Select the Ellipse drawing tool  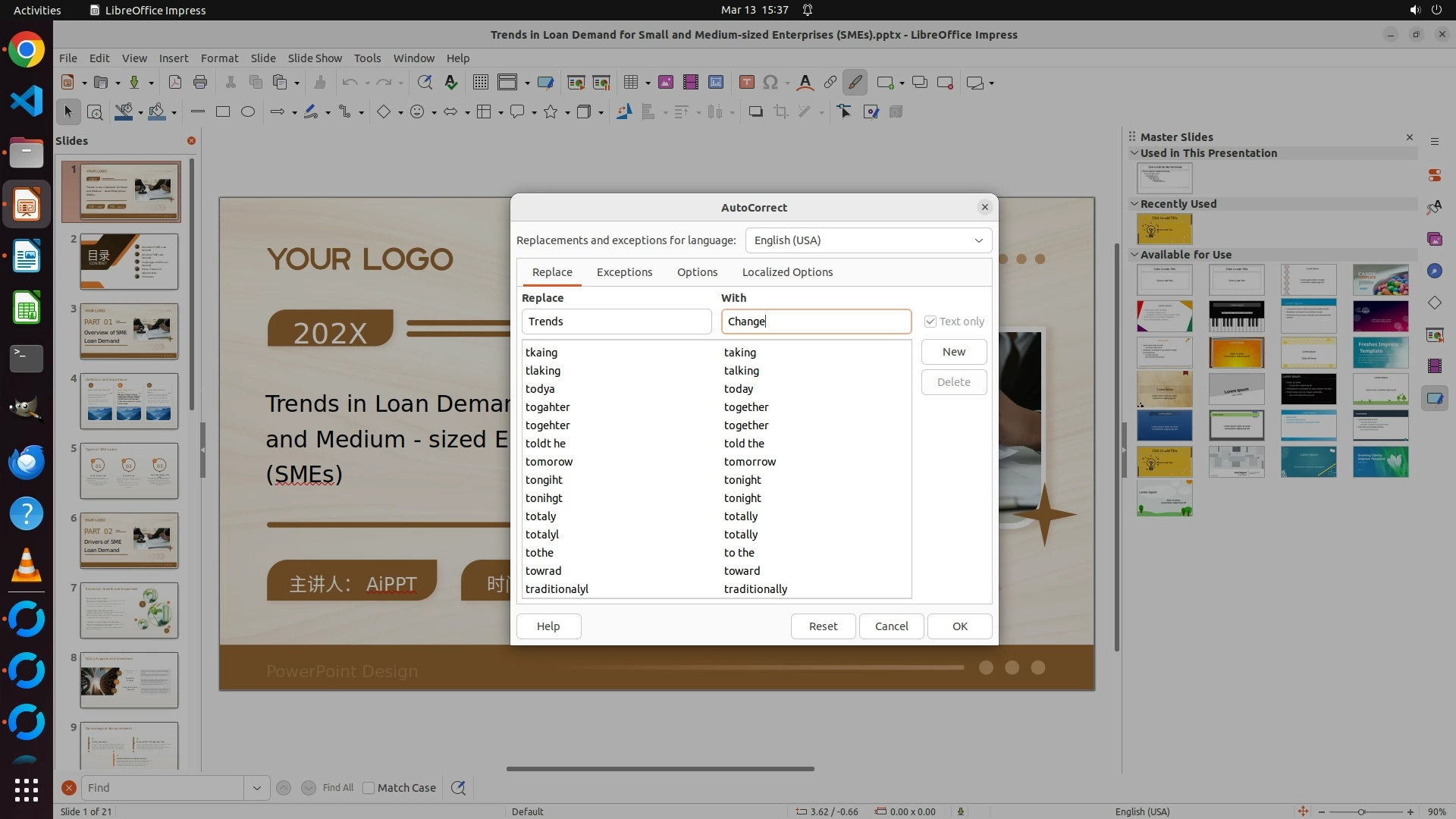(248, 112)
